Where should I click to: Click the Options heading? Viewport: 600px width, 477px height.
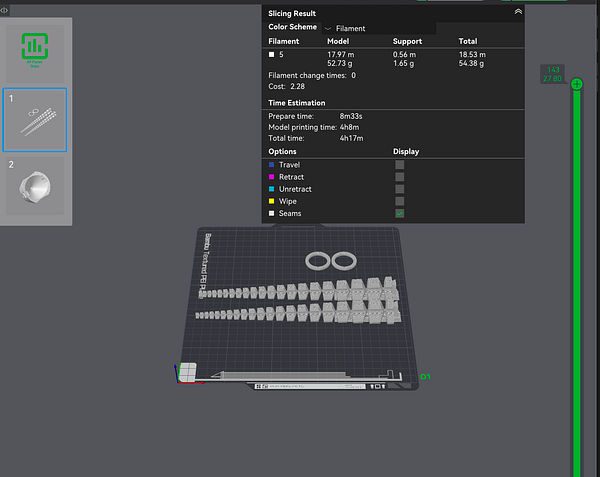[282, 151]
